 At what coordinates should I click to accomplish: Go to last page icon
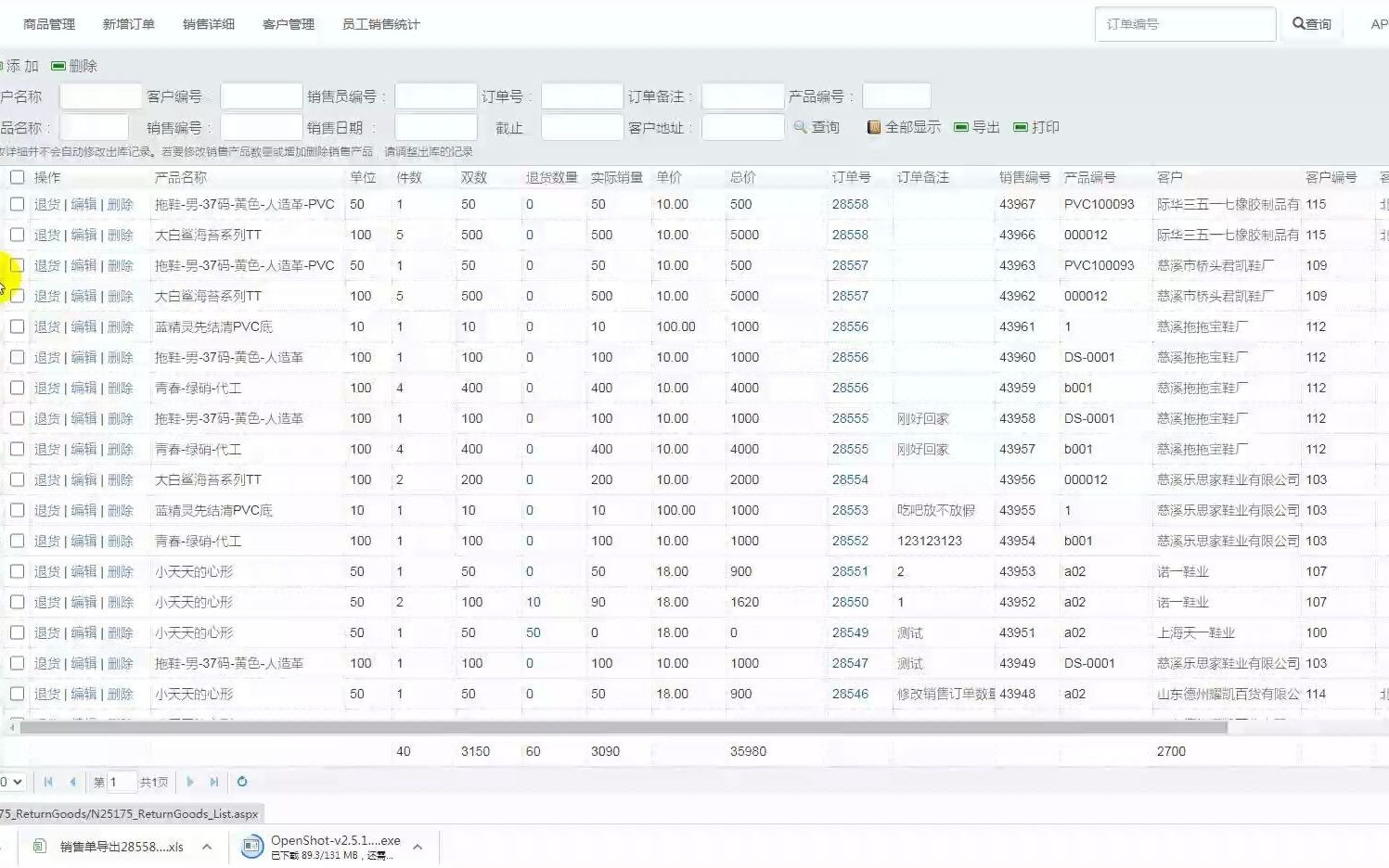point(214,782)
